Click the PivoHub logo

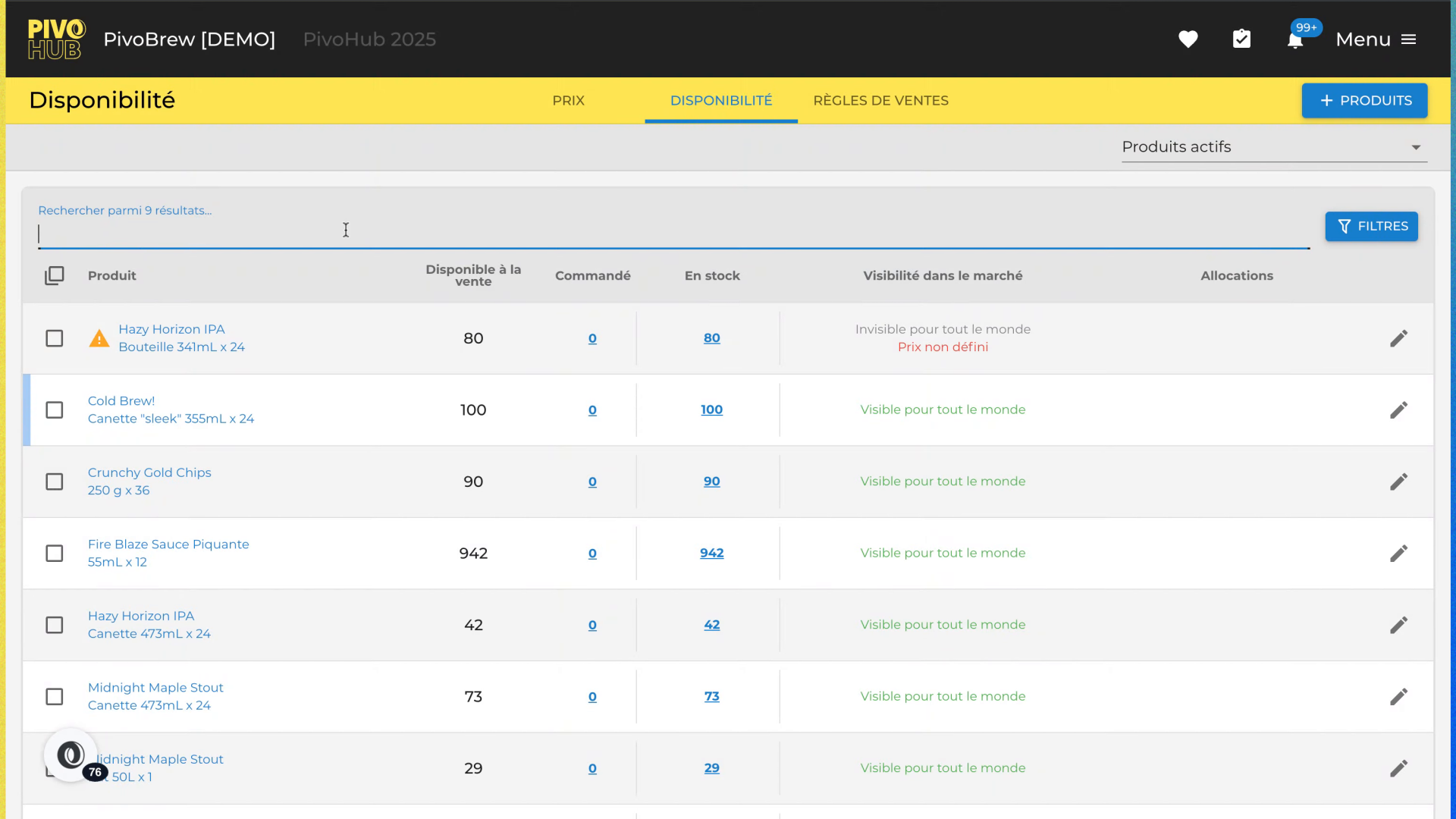click(x=56, y=39)
